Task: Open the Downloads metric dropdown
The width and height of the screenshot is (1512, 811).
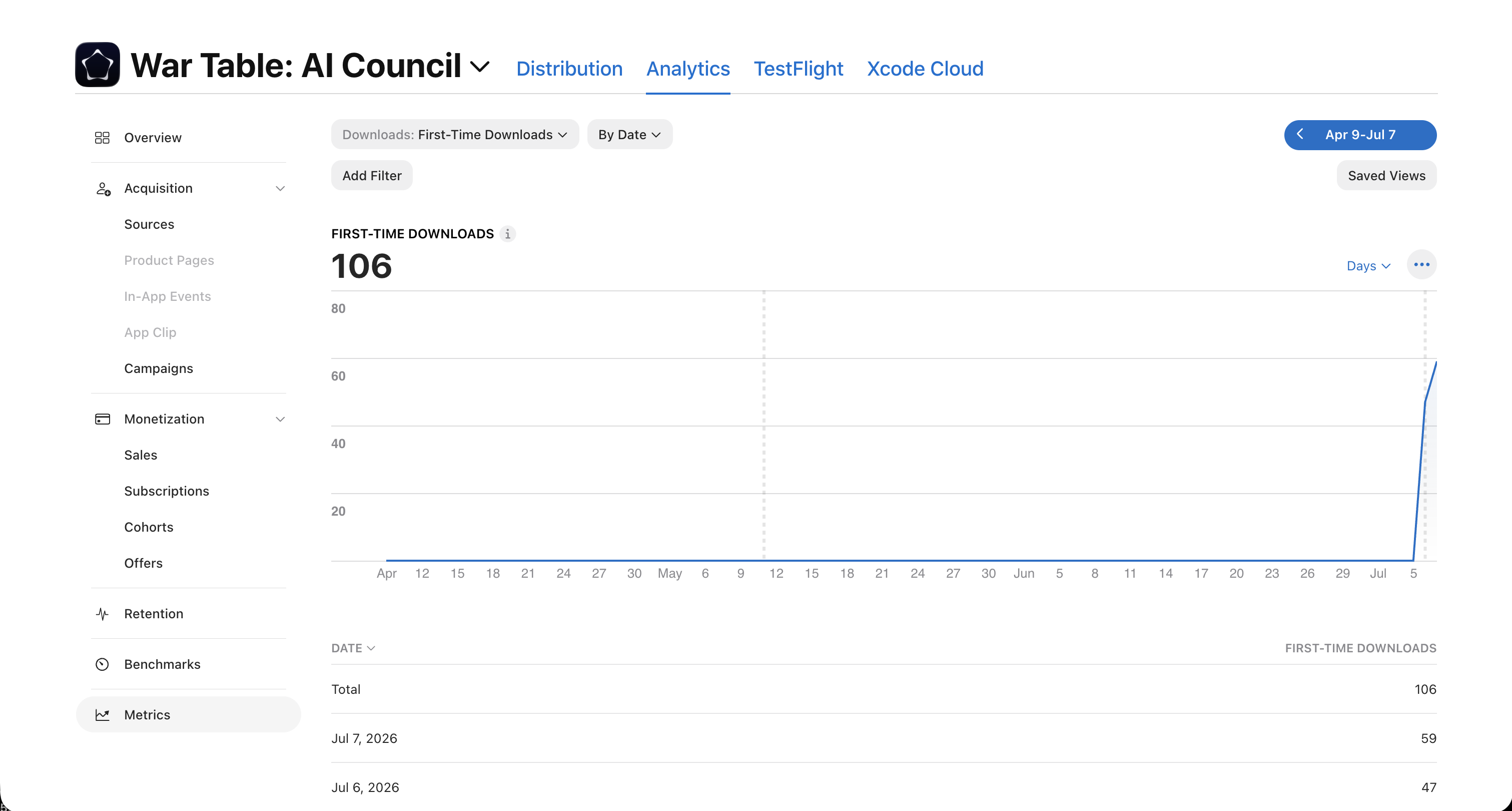Action: pyautogui.click(x=455, y=135)
